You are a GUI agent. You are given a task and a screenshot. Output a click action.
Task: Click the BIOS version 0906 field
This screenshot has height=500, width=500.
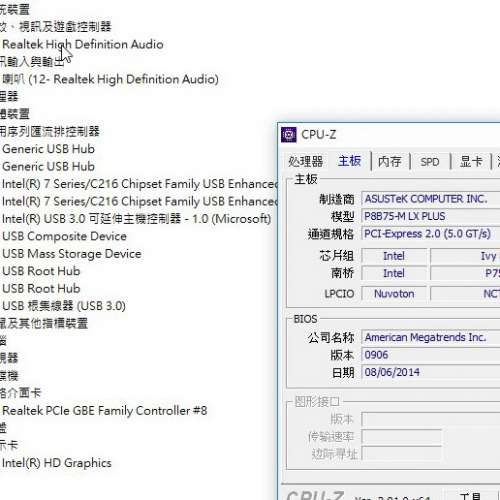pyautogui.click(x=430, y=355)
